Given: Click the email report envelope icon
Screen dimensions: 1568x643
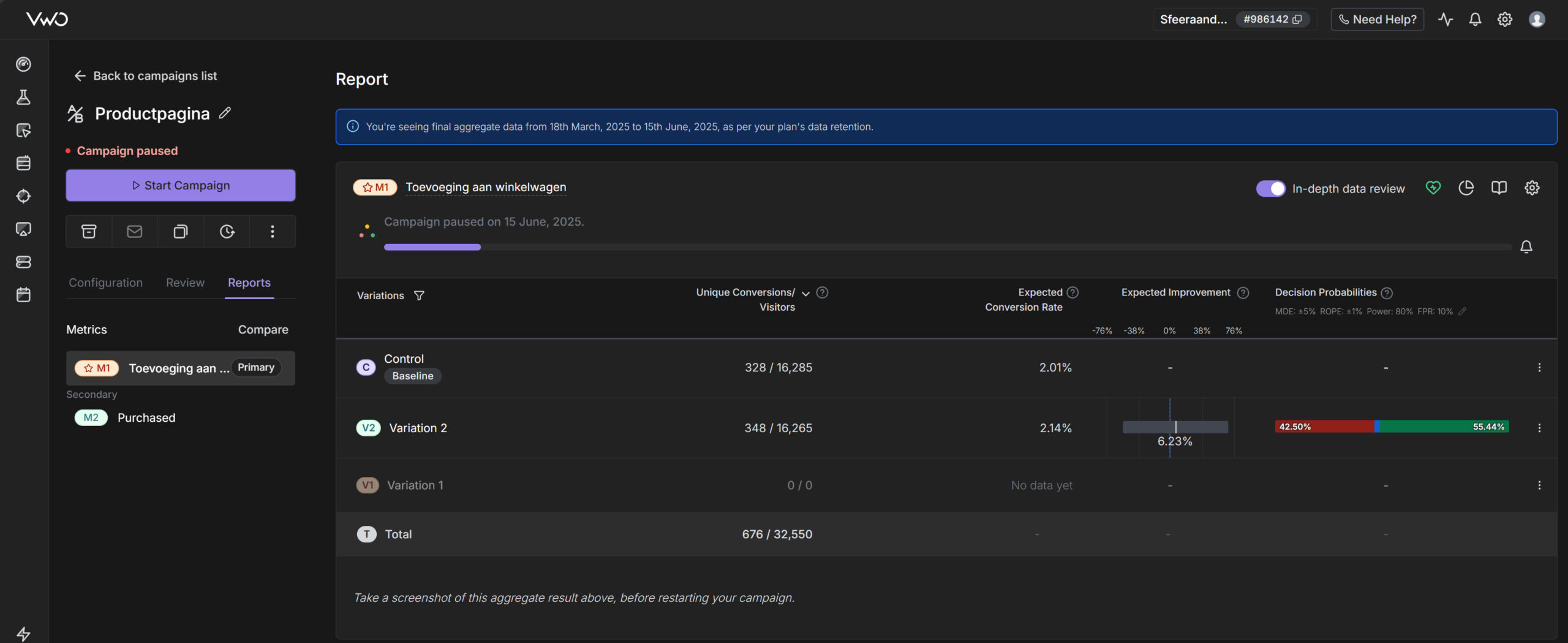Looking at the screenshot, I should 135,231.
